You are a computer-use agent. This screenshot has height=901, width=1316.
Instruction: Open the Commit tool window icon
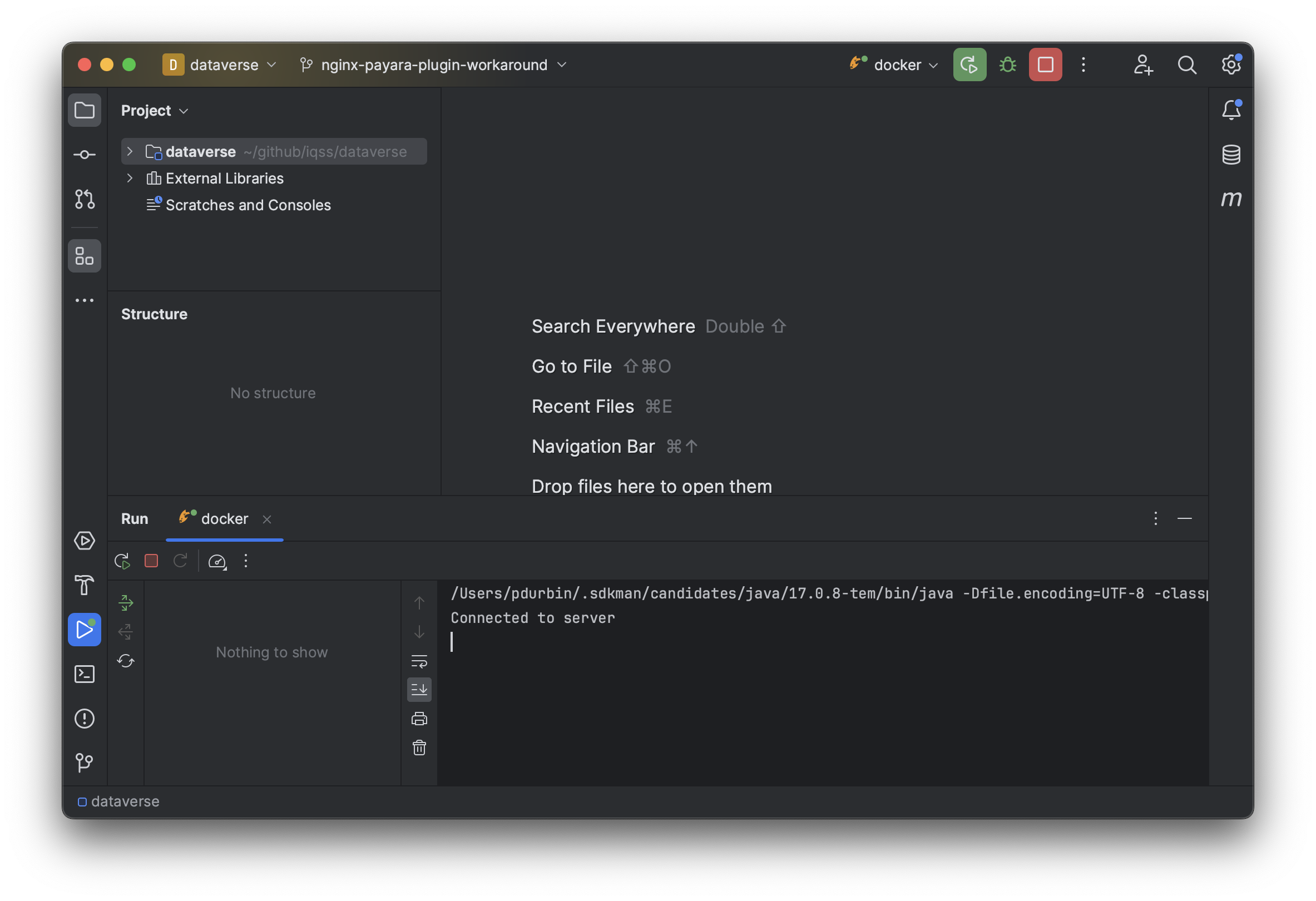85,155
